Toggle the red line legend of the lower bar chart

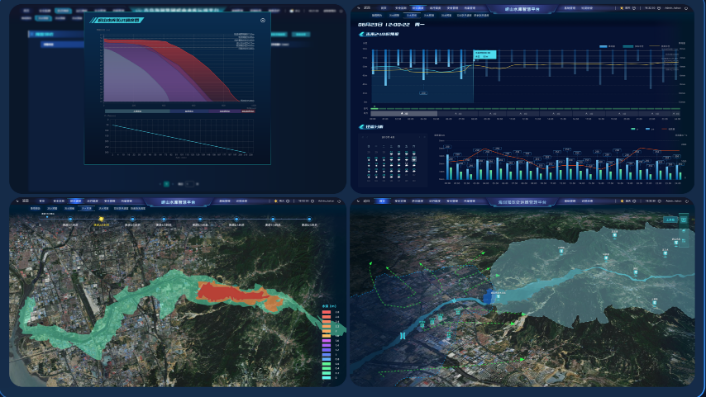(x=665, y=129)
